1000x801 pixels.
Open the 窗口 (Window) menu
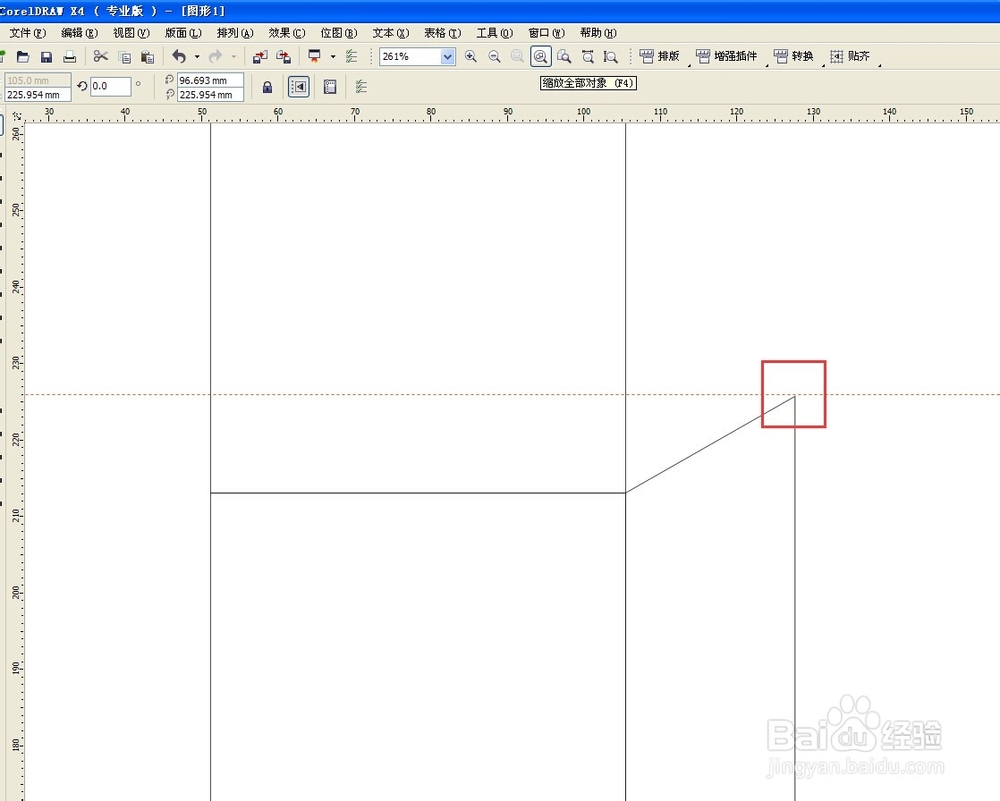(x=546, y=33)
